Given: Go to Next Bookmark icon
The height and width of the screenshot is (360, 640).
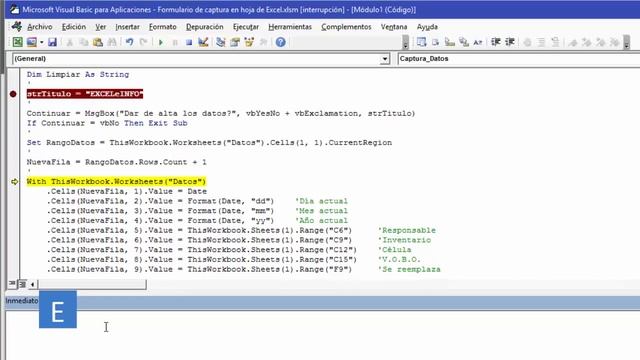Looking at the screenshot, I should point(587,42).
